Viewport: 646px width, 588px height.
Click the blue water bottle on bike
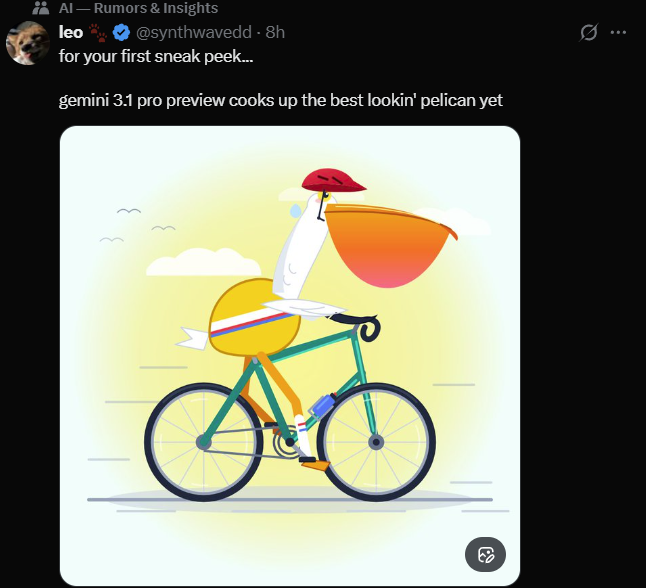click(x=322, y=405)
